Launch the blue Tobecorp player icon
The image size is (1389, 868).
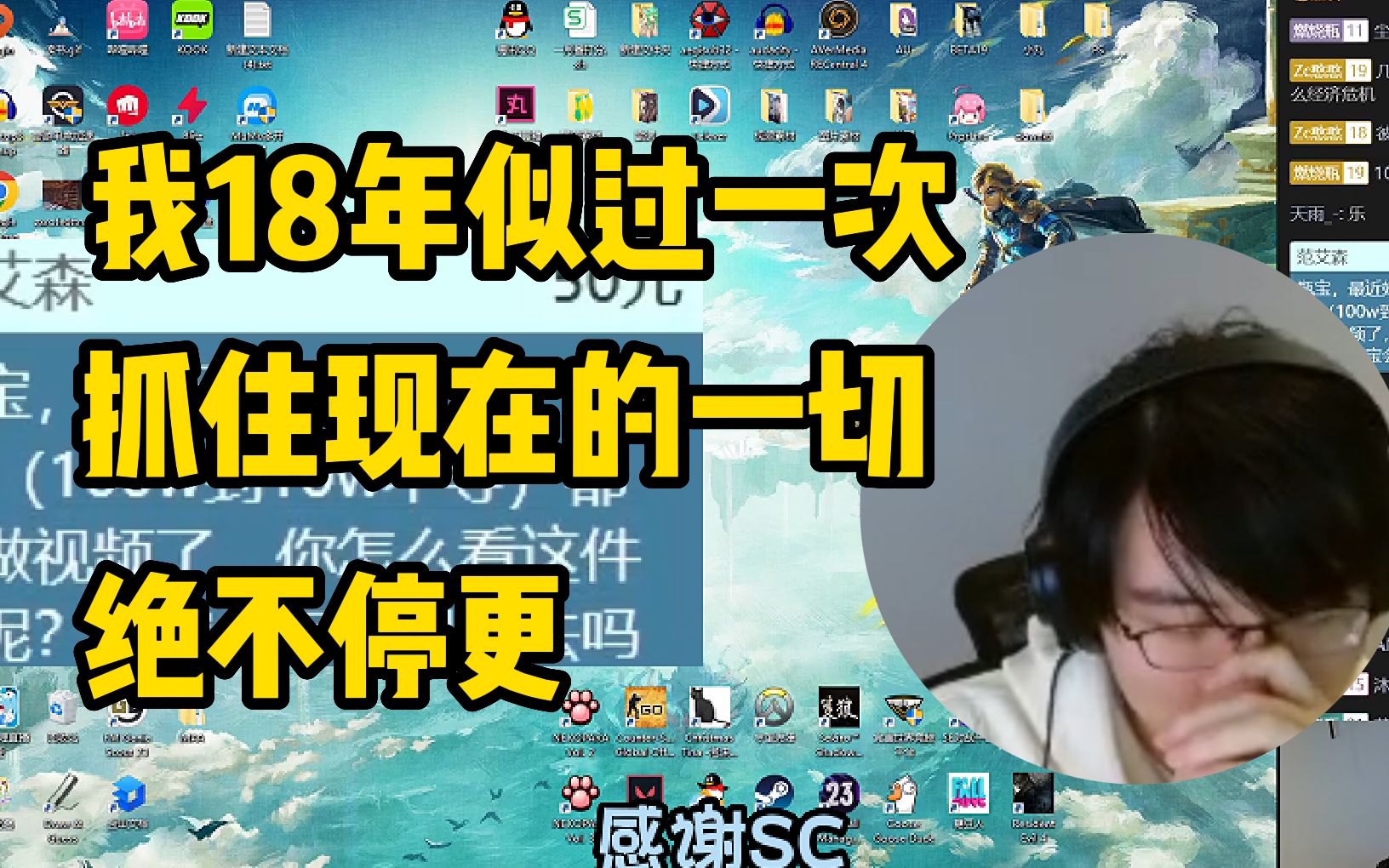[x=710, y=109]
